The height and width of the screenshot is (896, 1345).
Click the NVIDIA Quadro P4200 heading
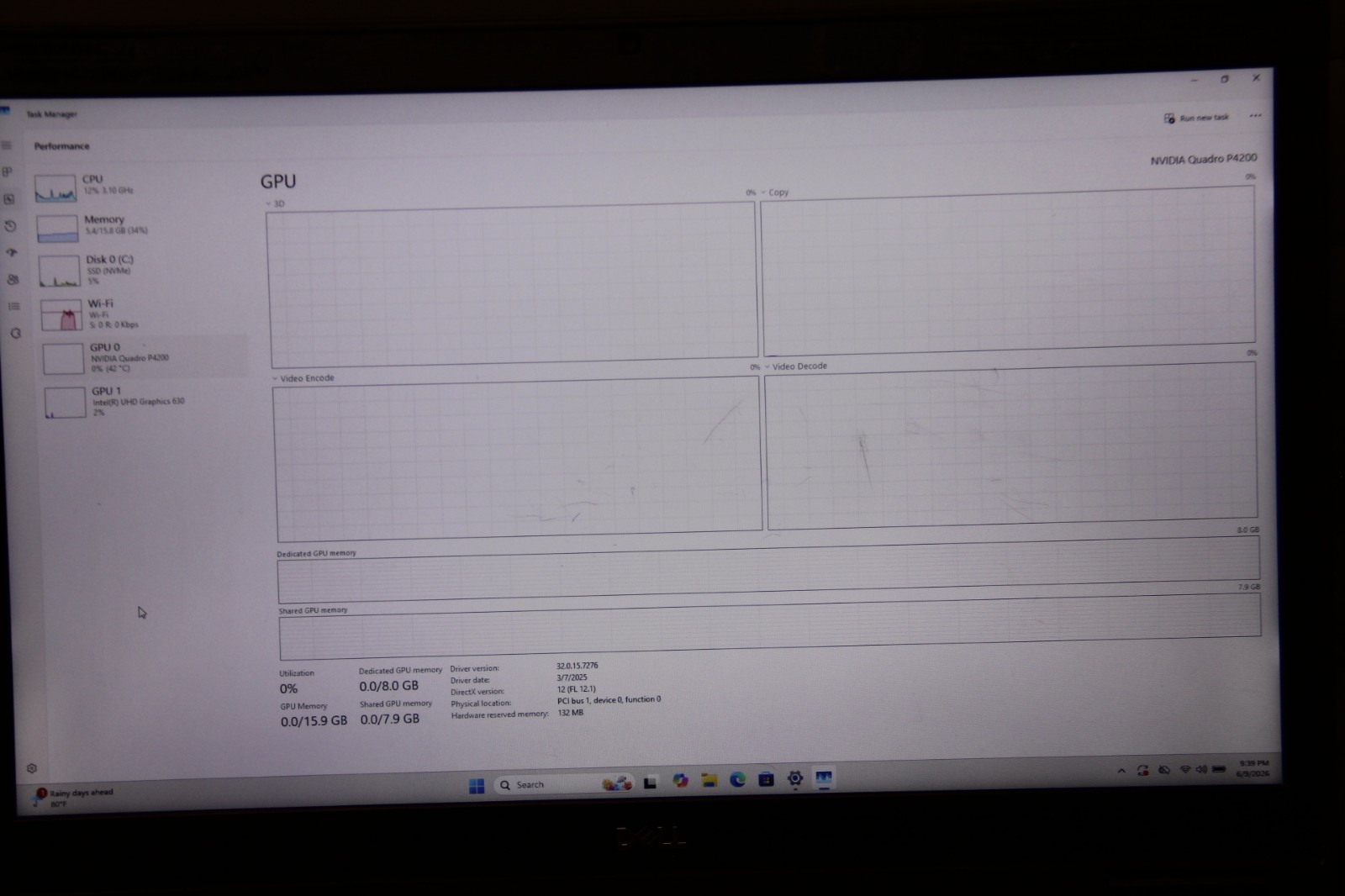(x=1204, y=159)
